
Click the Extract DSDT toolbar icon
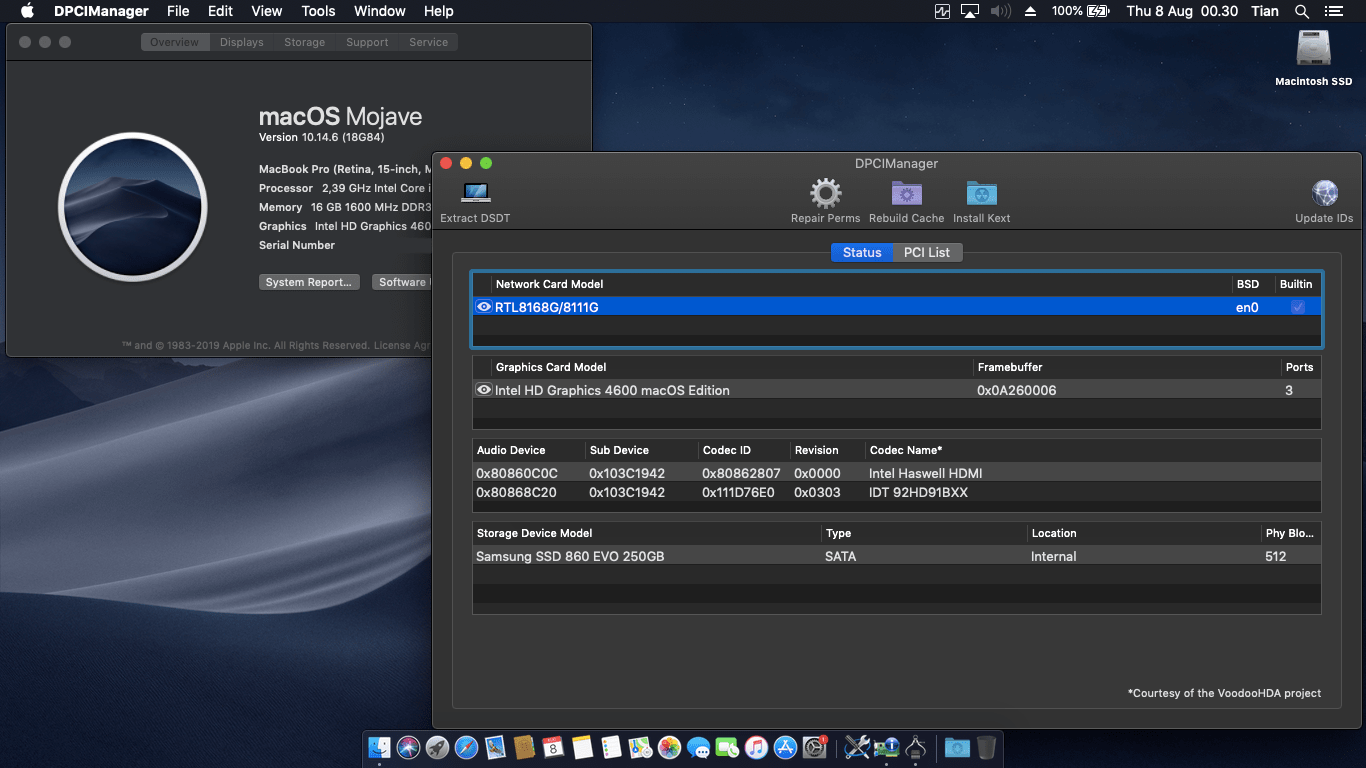(475, 195)
